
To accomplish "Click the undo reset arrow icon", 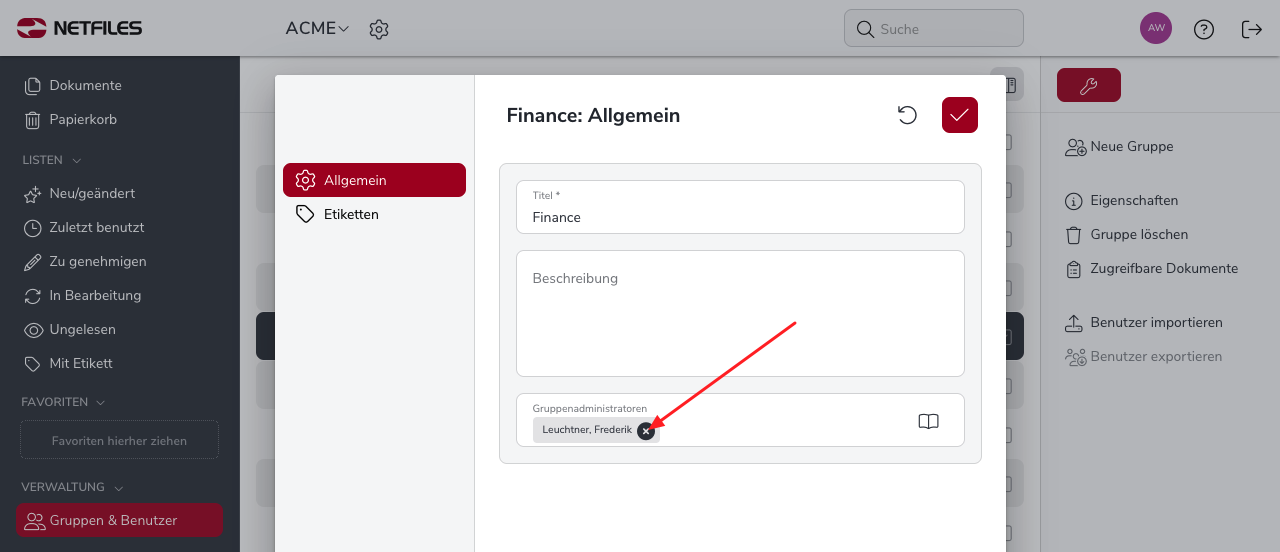I will [x=907, y=115].
